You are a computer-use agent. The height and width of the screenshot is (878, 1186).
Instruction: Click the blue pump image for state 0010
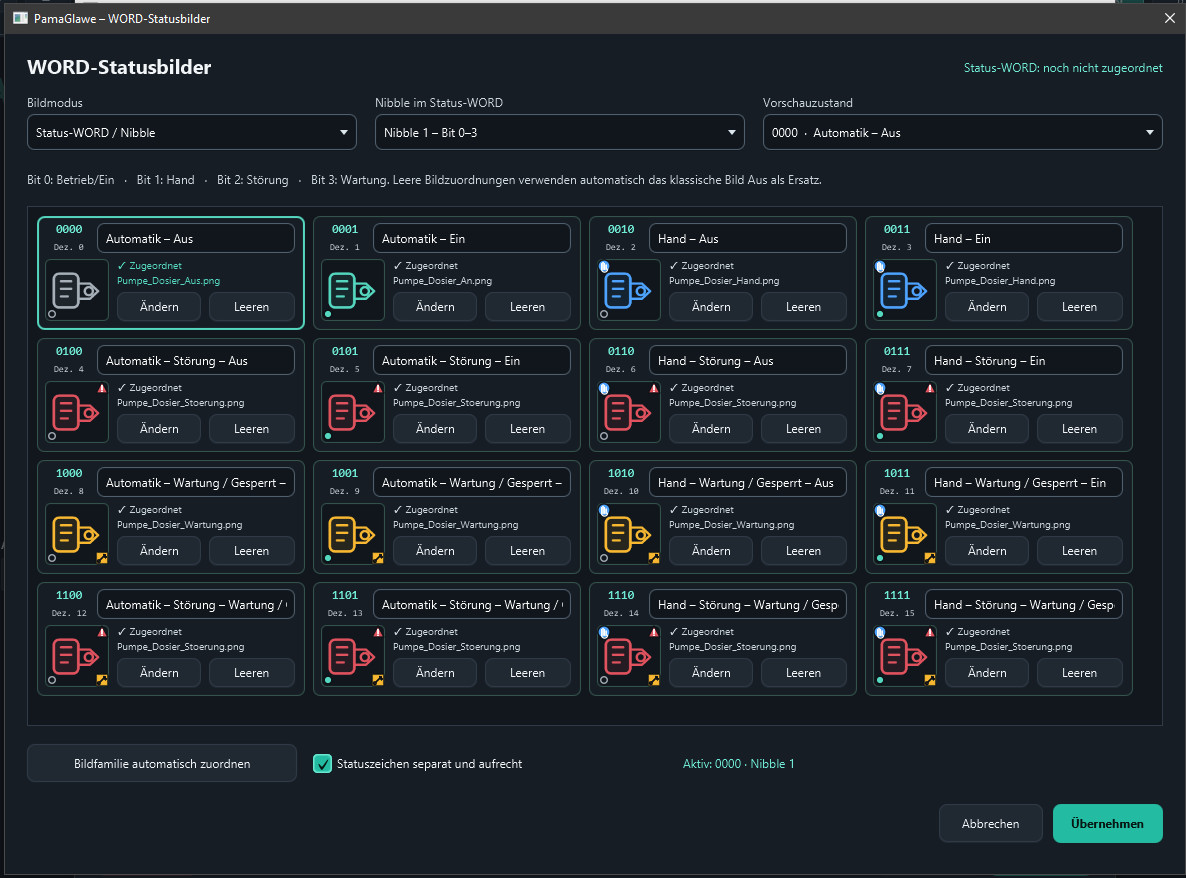[629, 290]
